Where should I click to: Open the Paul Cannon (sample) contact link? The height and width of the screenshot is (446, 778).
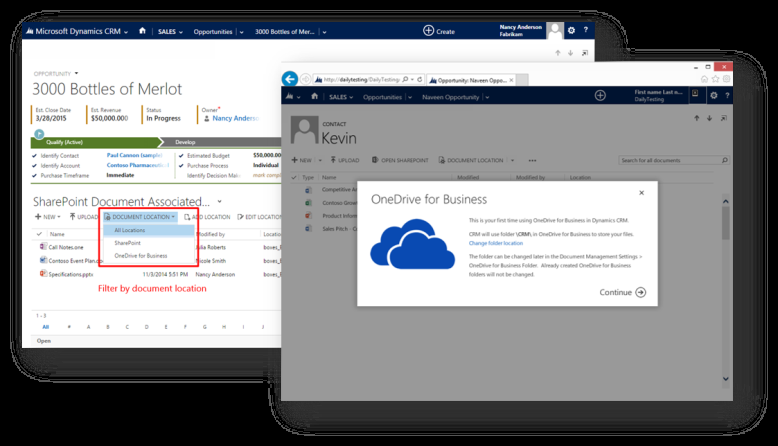[x=134, y=155]
